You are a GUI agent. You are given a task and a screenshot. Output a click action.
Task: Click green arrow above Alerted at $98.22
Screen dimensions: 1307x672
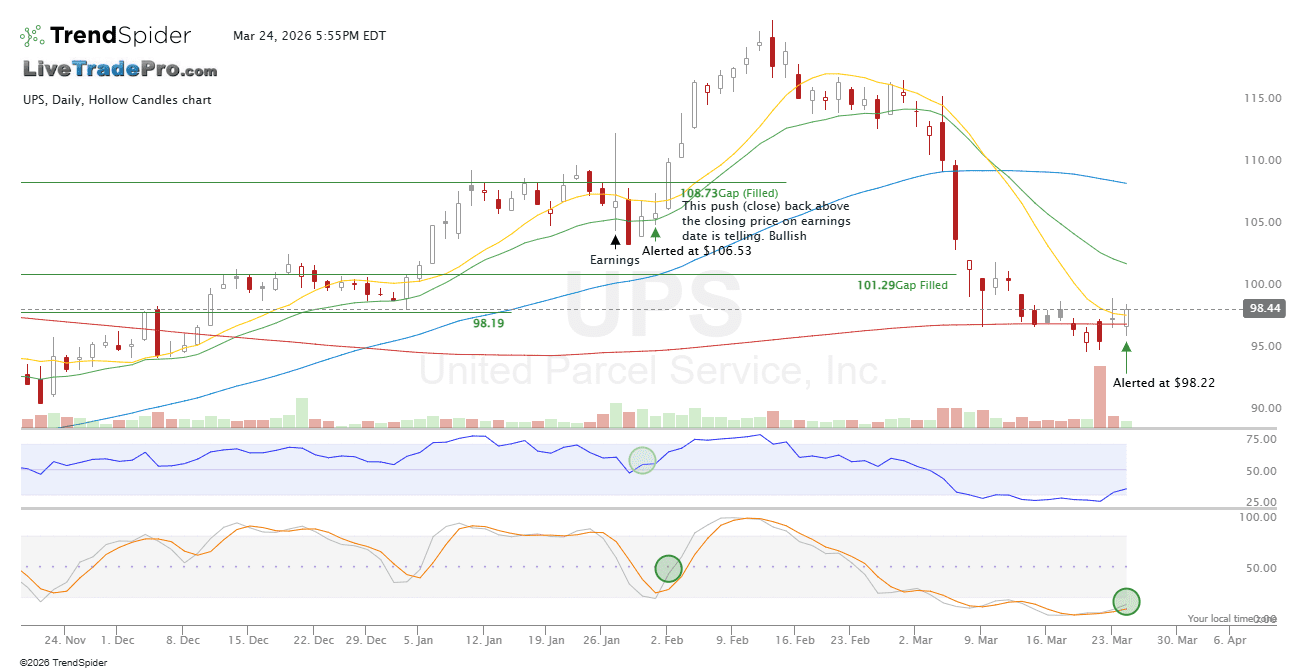click(1127, 348)
